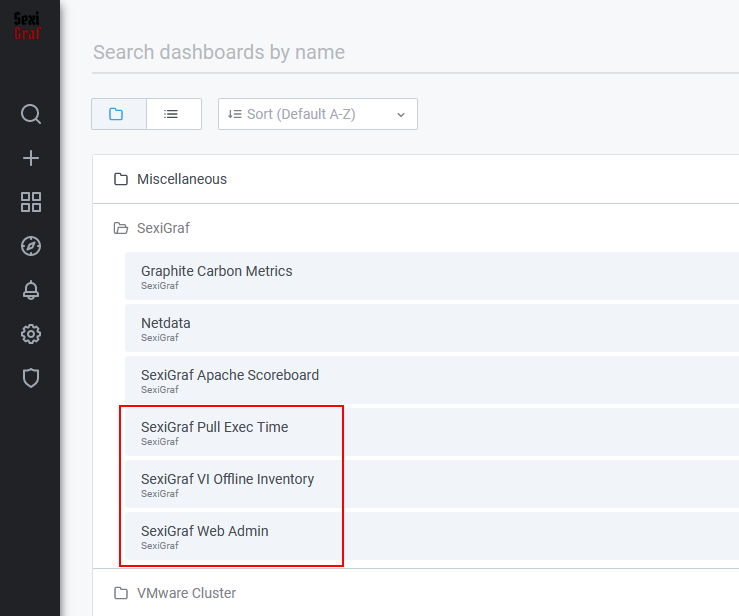Open the Server Admin shield icon

[x=31, y=378]
